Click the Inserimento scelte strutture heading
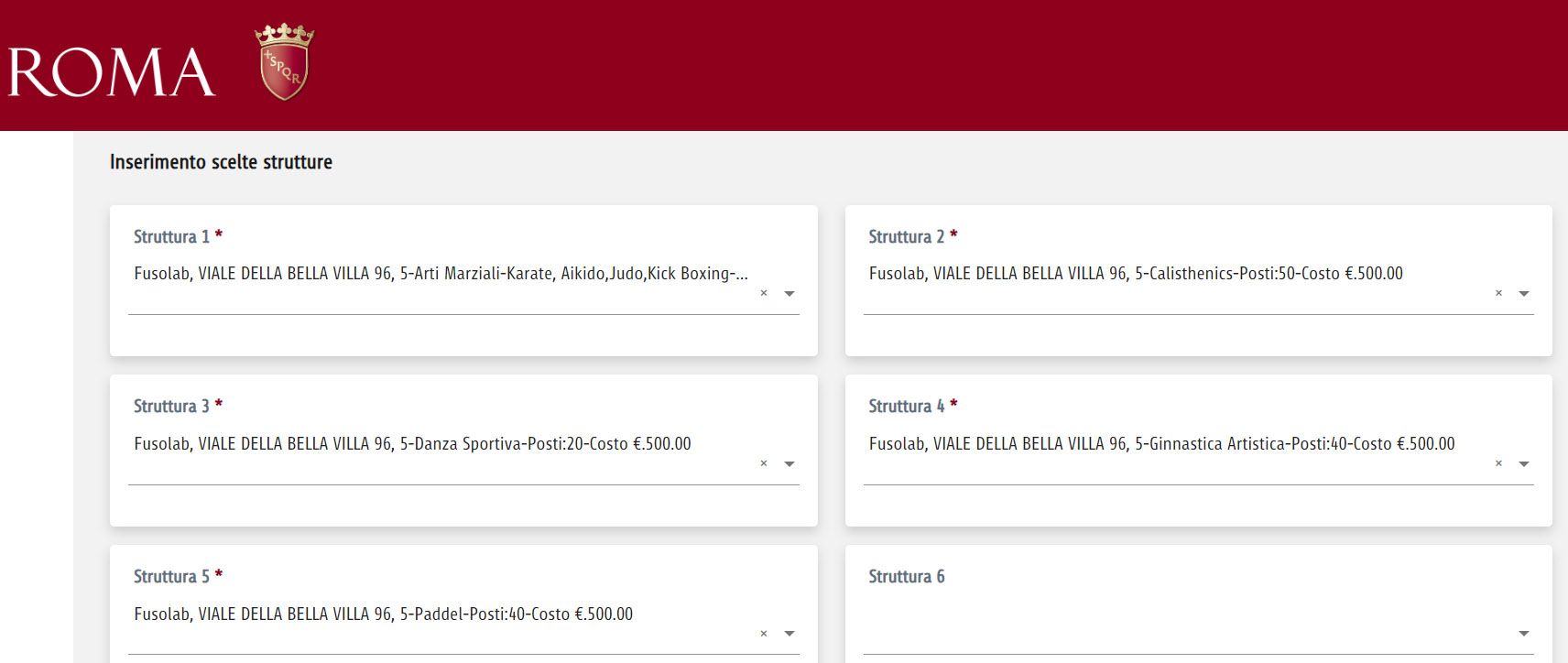1568x663 pixels. (221, 162)
